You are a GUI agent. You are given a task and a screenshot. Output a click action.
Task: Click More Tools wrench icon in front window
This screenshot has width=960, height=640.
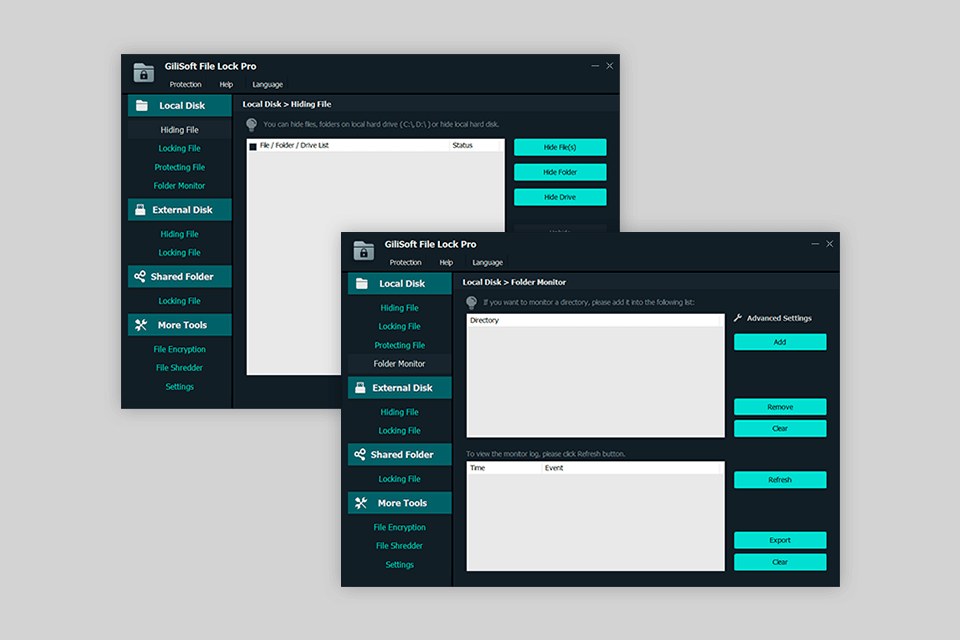pyautogui.click(x=361, y=503)
